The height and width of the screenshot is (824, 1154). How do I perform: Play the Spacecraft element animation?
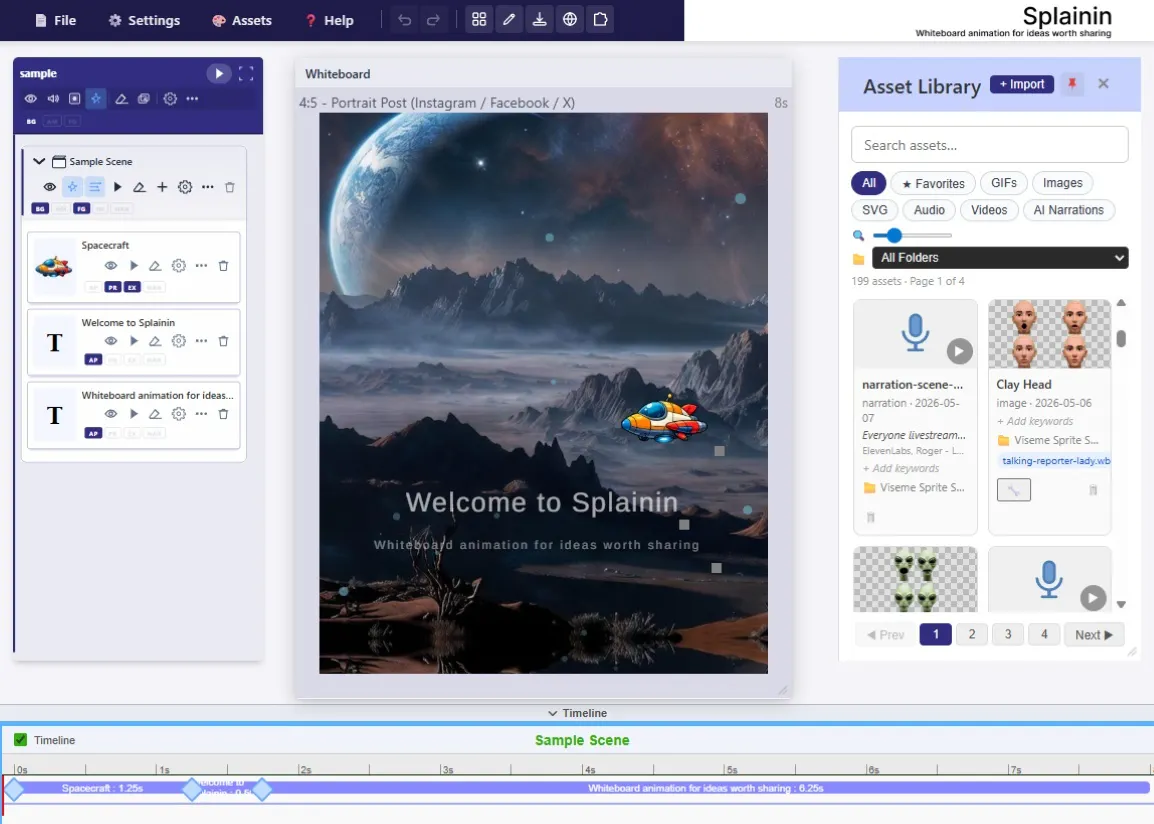[133, 266]
